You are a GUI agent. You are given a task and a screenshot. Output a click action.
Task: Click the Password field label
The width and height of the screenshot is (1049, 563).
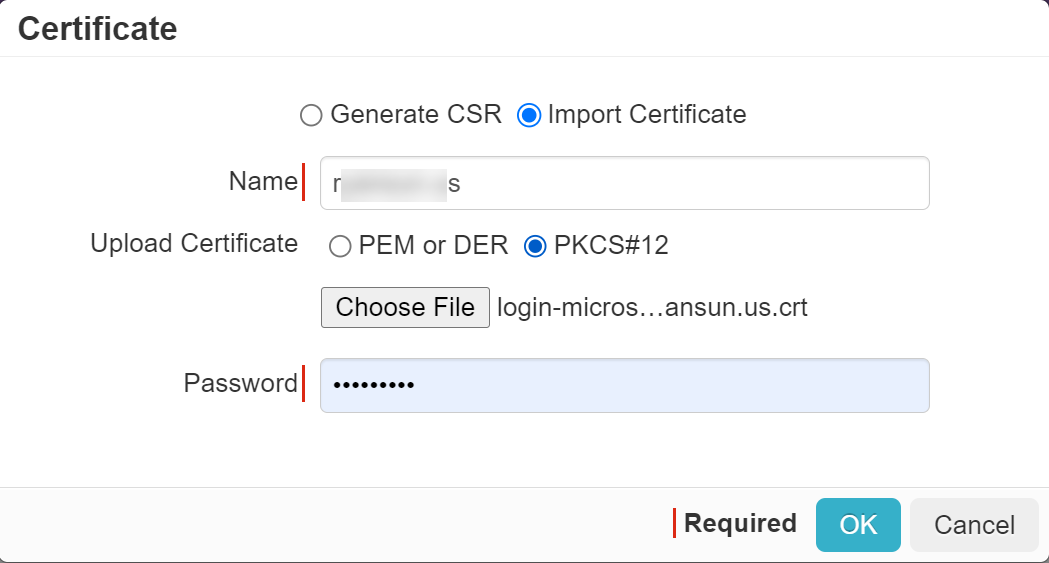point(241,383)
